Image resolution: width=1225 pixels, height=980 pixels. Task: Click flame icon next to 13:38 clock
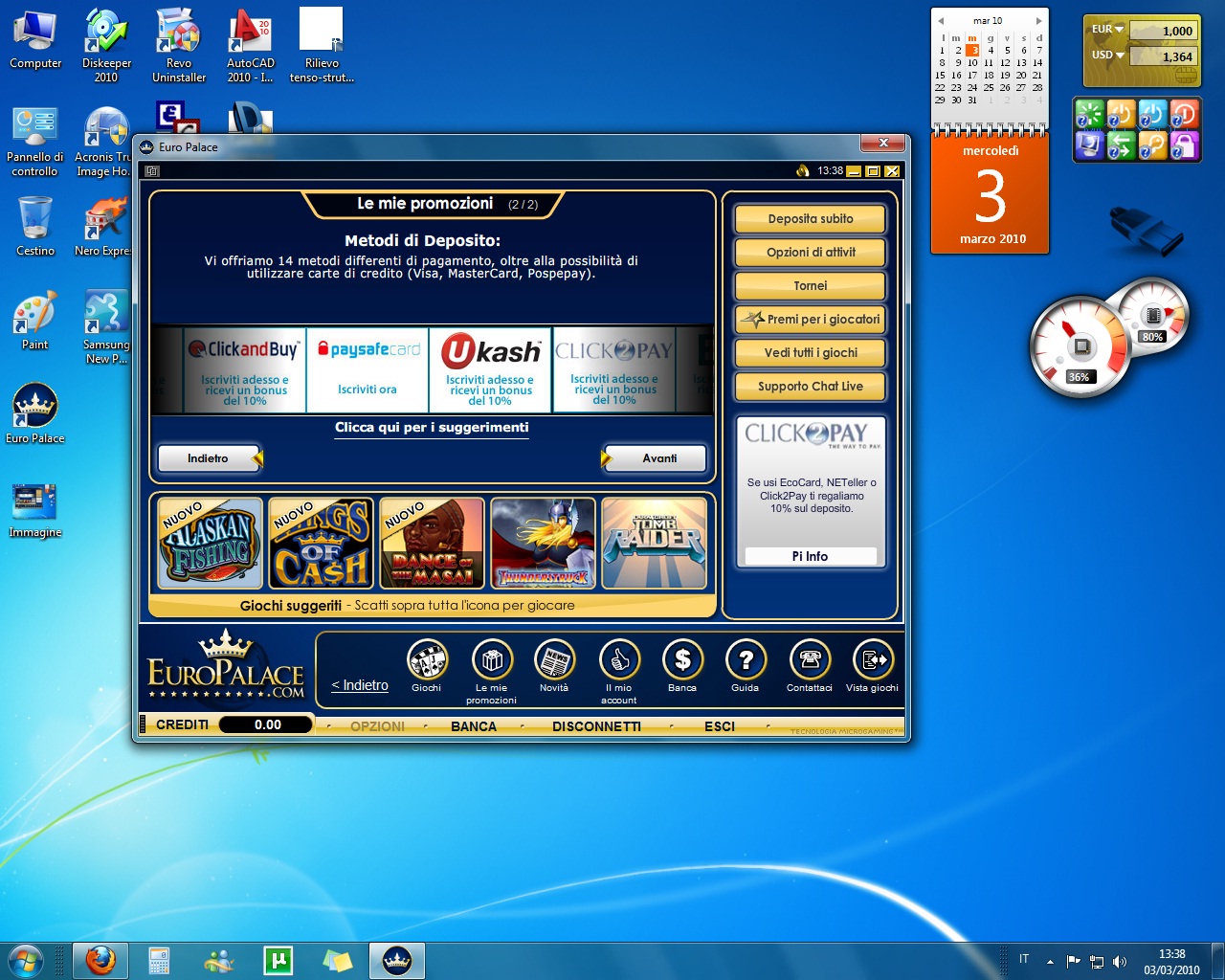click(803, 171)
